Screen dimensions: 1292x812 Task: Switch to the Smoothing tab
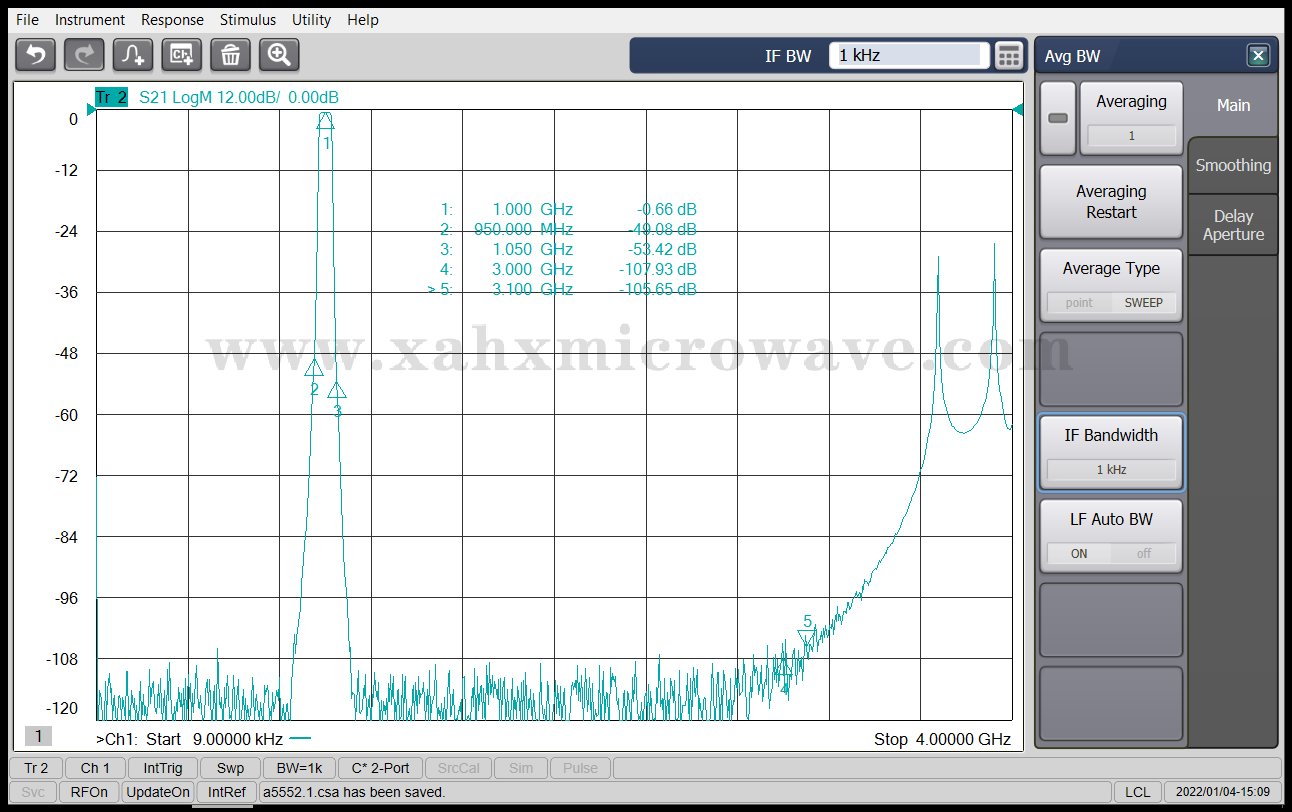point(1233,166)
